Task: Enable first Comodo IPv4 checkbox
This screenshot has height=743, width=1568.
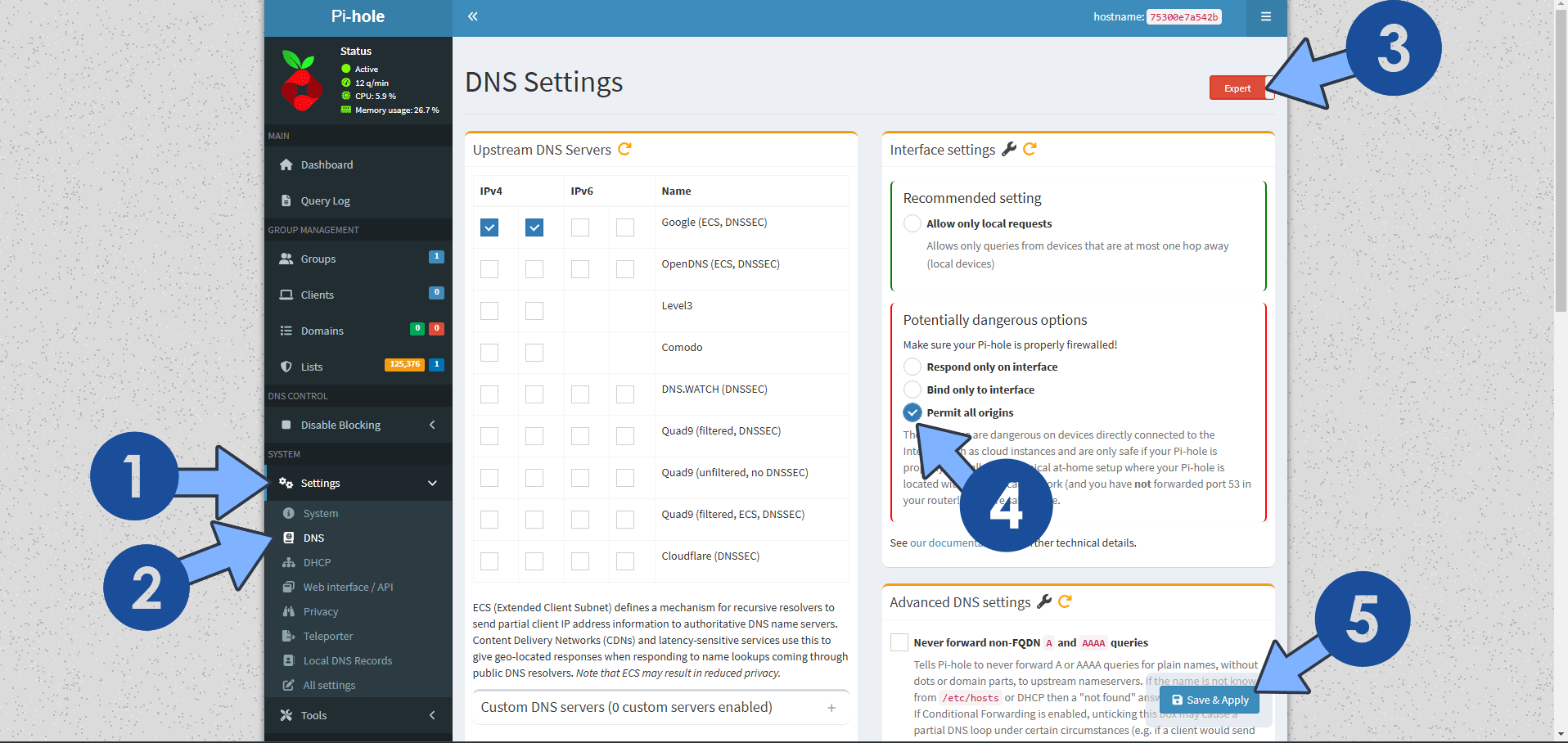Action: pos(489,353)
